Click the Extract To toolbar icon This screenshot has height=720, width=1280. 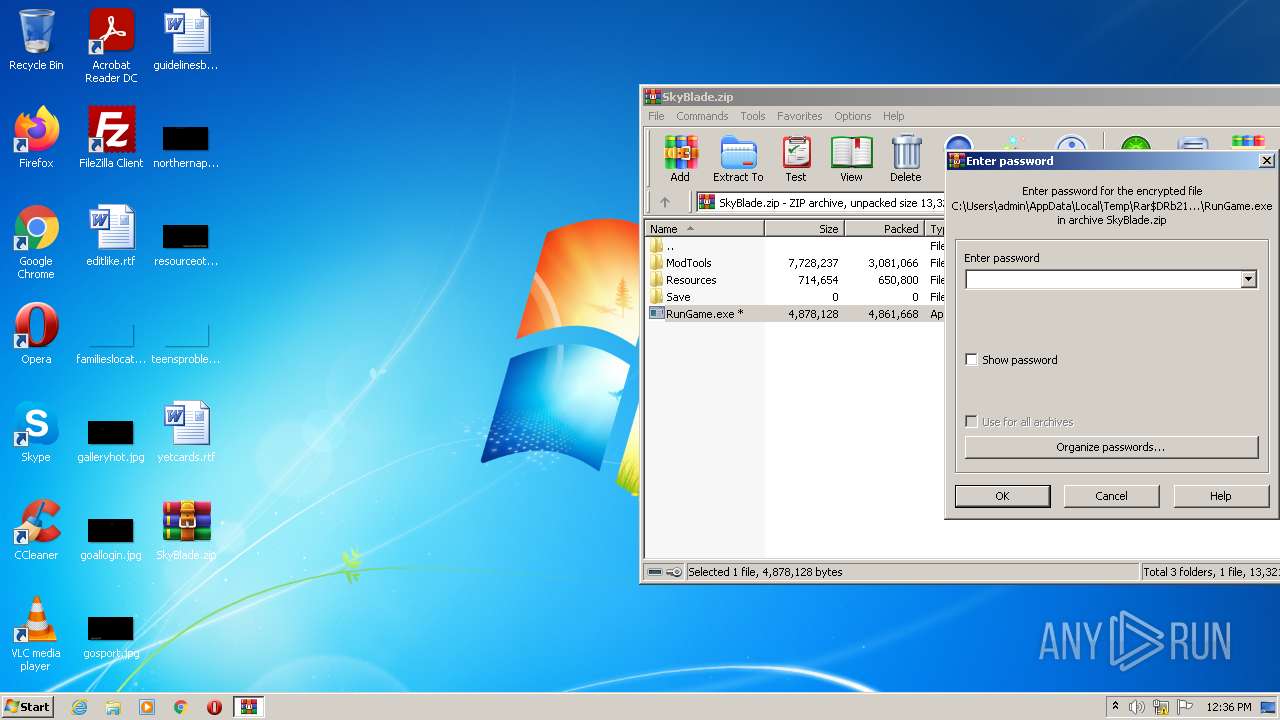[738, 159]
